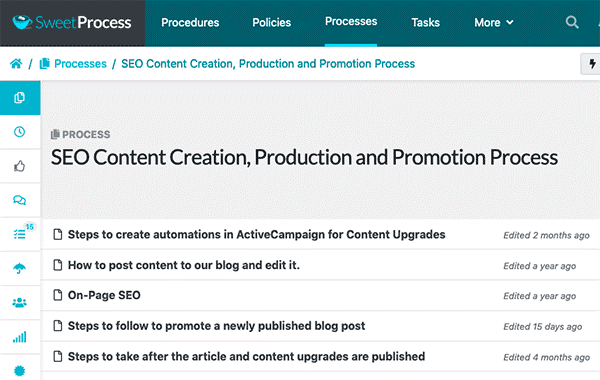Click the SweetProcess logo
The image size is (600, 380).
(x=72, y=23)
